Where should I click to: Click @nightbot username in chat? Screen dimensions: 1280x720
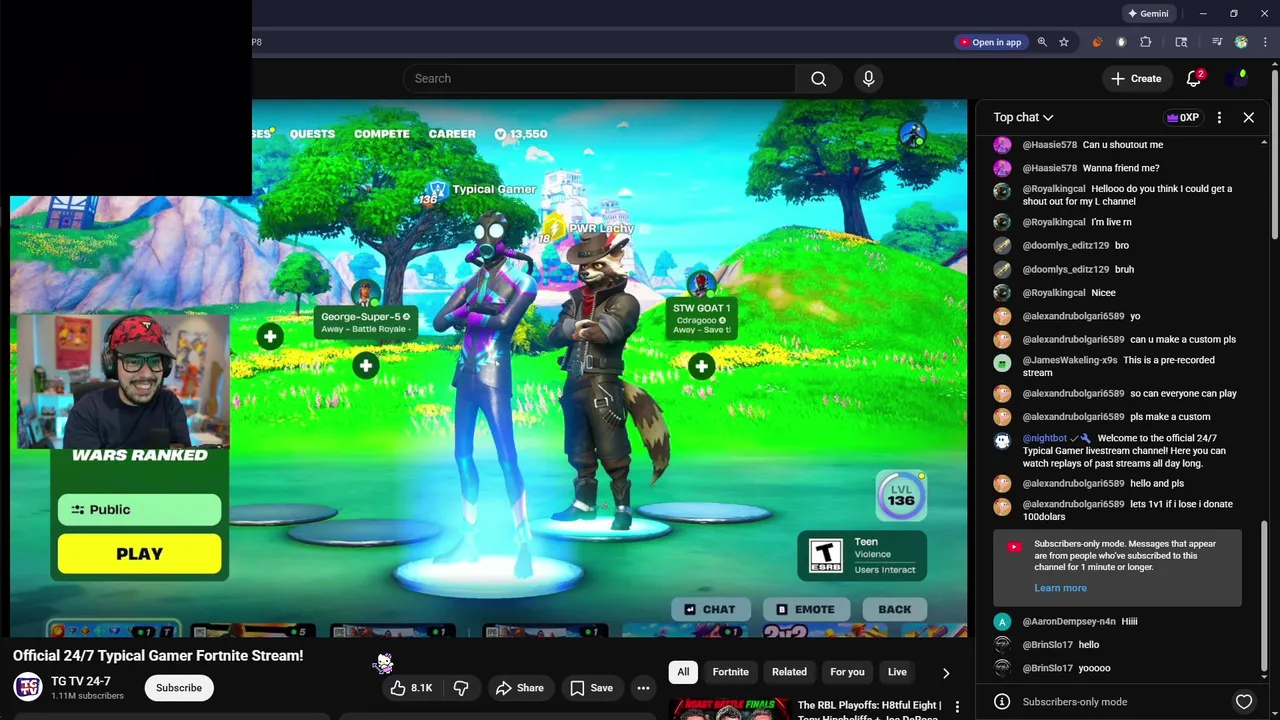1045,438
